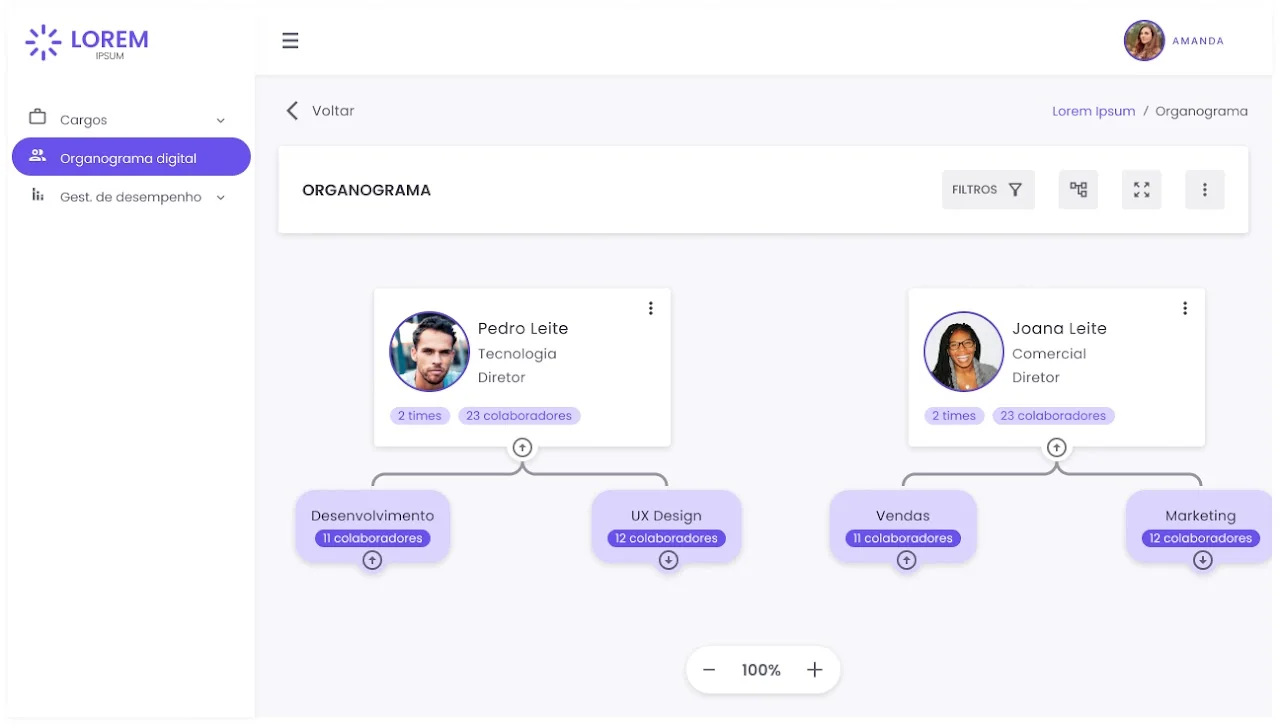The image size is (1280, 727).
Task: Select Organograma digital in the sidebar
Action: click(x=131, y=157)
